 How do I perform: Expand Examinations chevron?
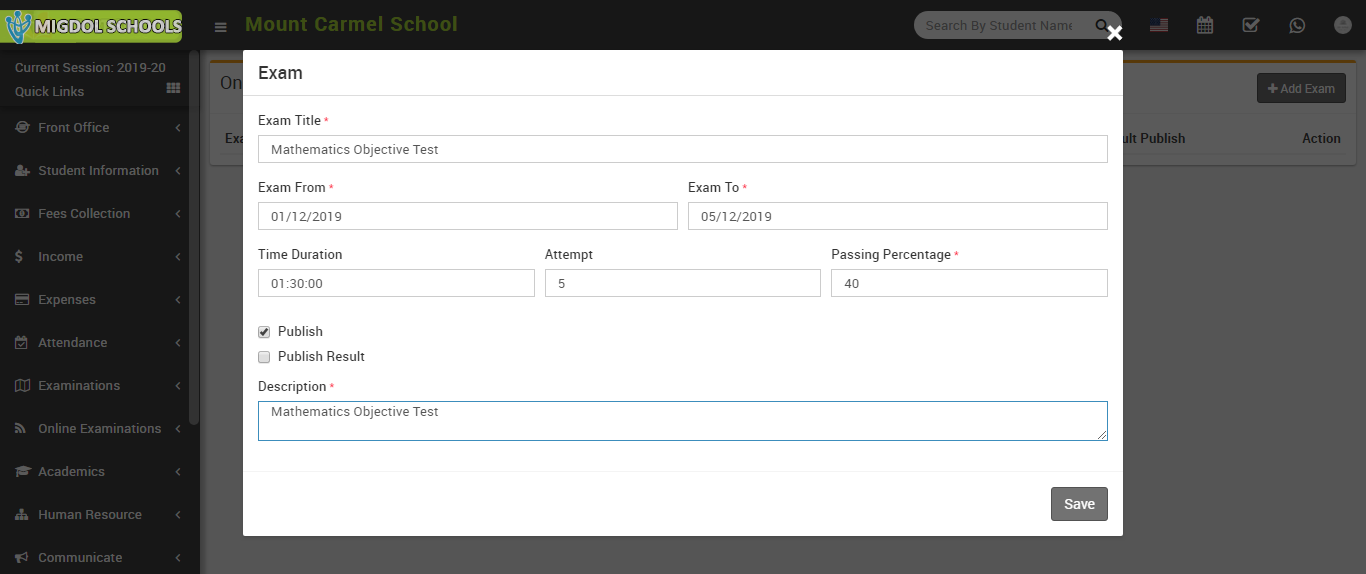pyautogui.click(x=177, y=386)
